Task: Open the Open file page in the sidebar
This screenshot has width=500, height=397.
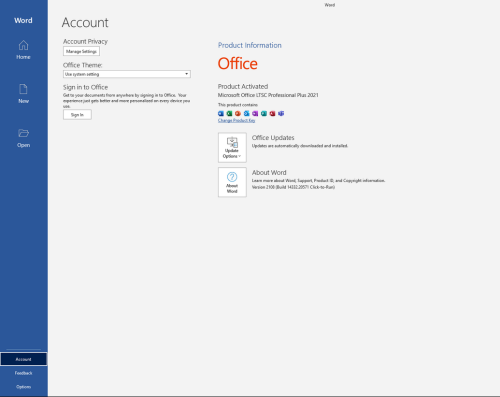Action: tap(23, 138)
